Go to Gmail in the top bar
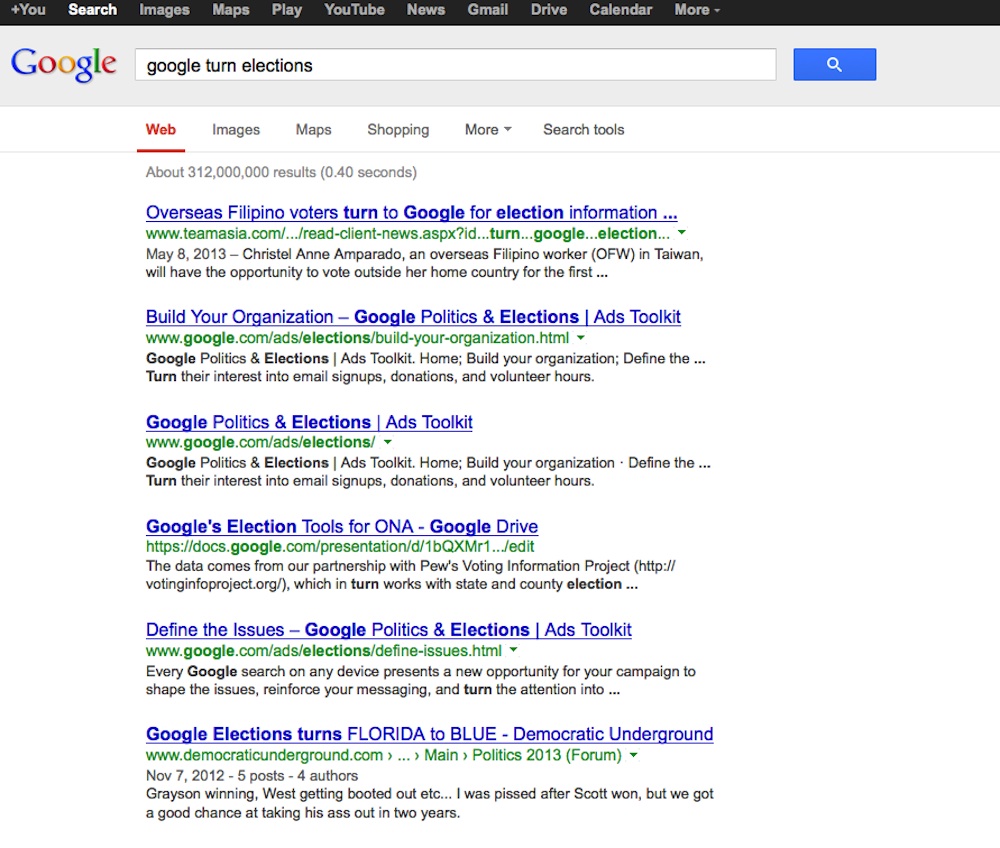1000x848 pixels. point(487,10)
